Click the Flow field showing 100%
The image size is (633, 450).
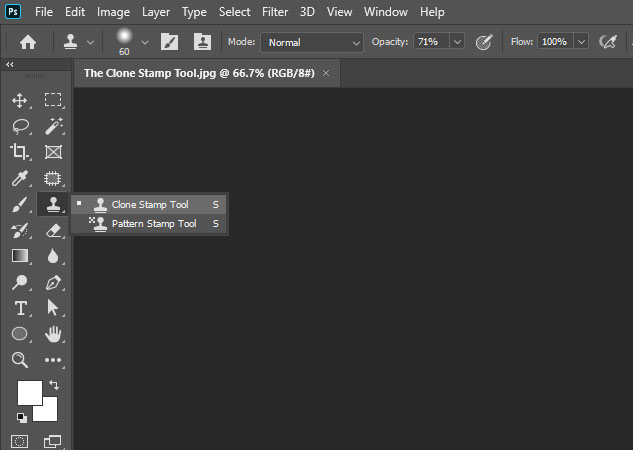[x=555, y=42]
